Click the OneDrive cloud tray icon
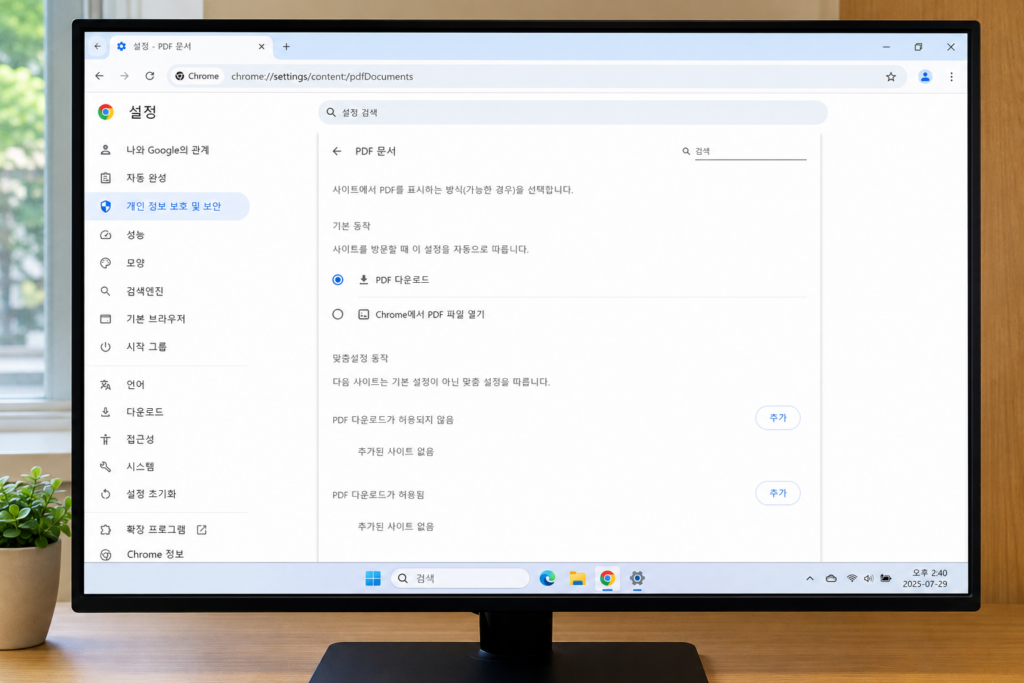This screenshot has width=1024, height=683. [831, 578]
